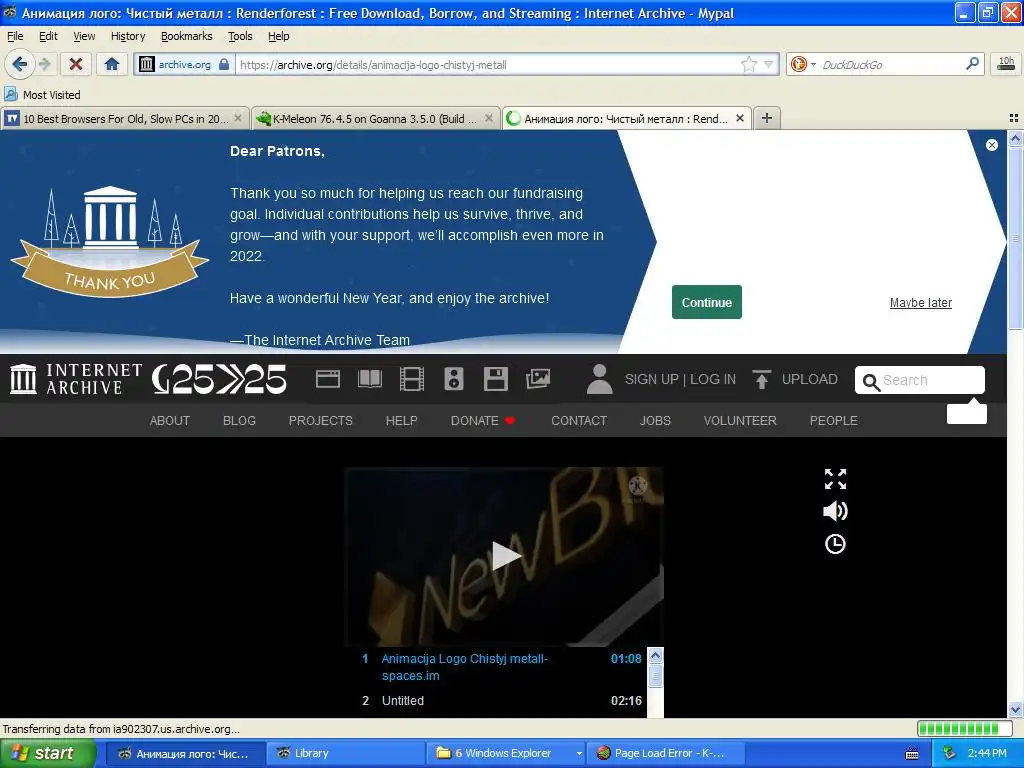The height and width of the screenshot is (768, 1024).
Task: Switch to Library taskbar window
Action: point(345,754)
